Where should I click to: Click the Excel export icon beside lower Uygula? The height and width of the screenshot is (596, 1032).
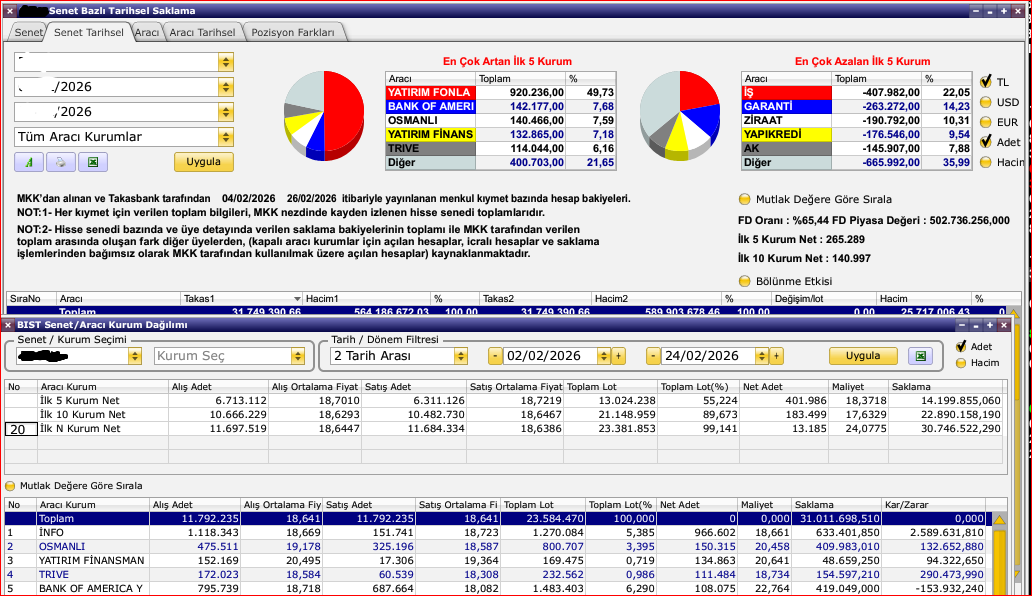click(921, 356)
